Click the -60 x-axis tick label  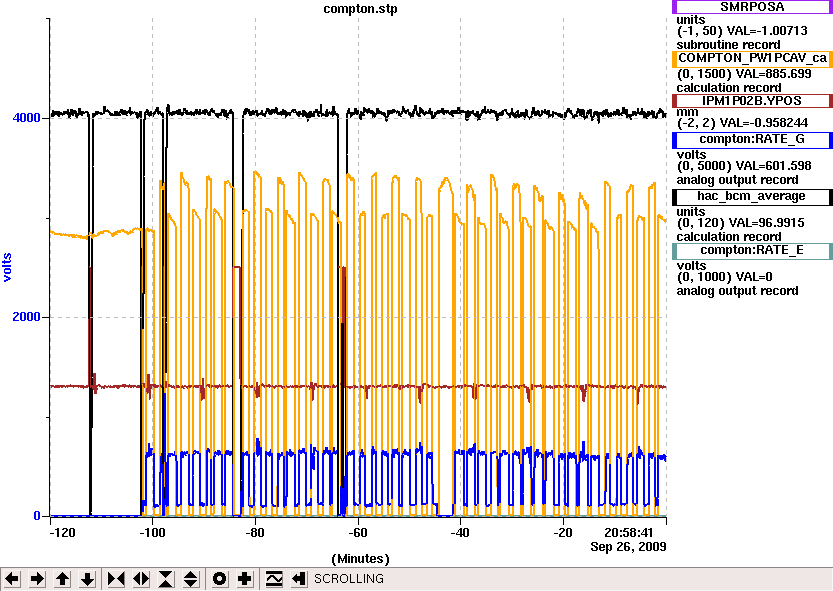[359, 533]
